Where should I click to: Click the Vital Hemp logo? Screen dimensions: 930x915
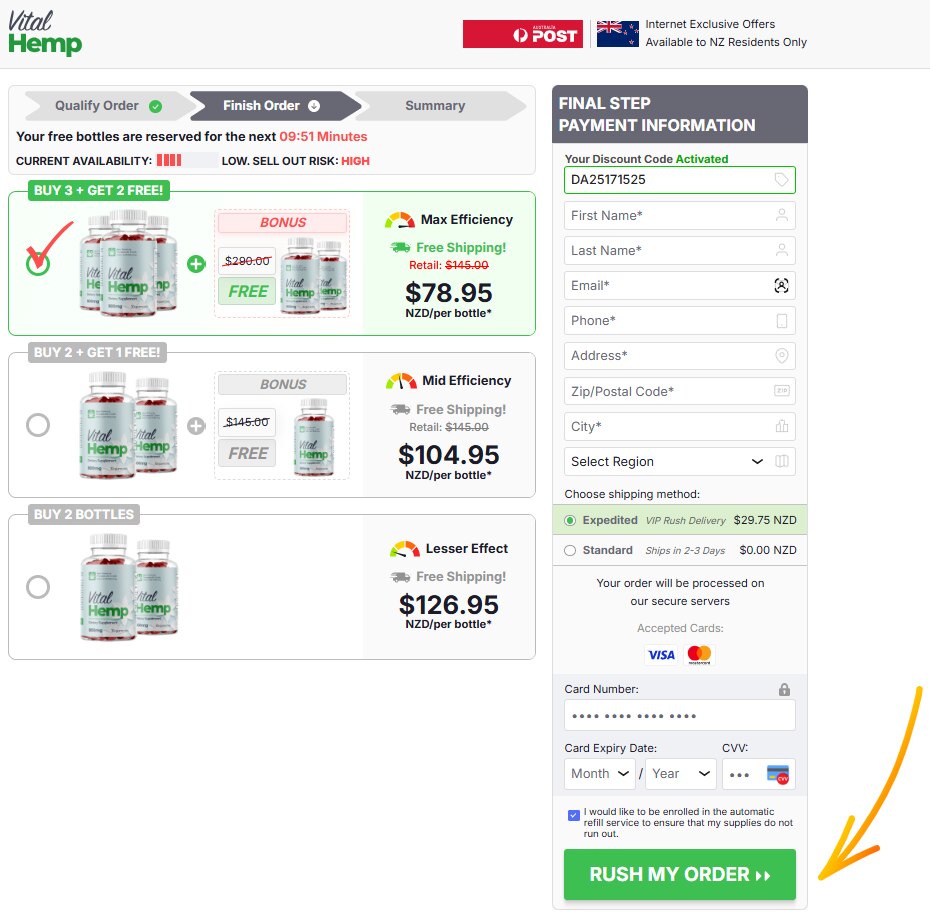click(x=45, y=33)
